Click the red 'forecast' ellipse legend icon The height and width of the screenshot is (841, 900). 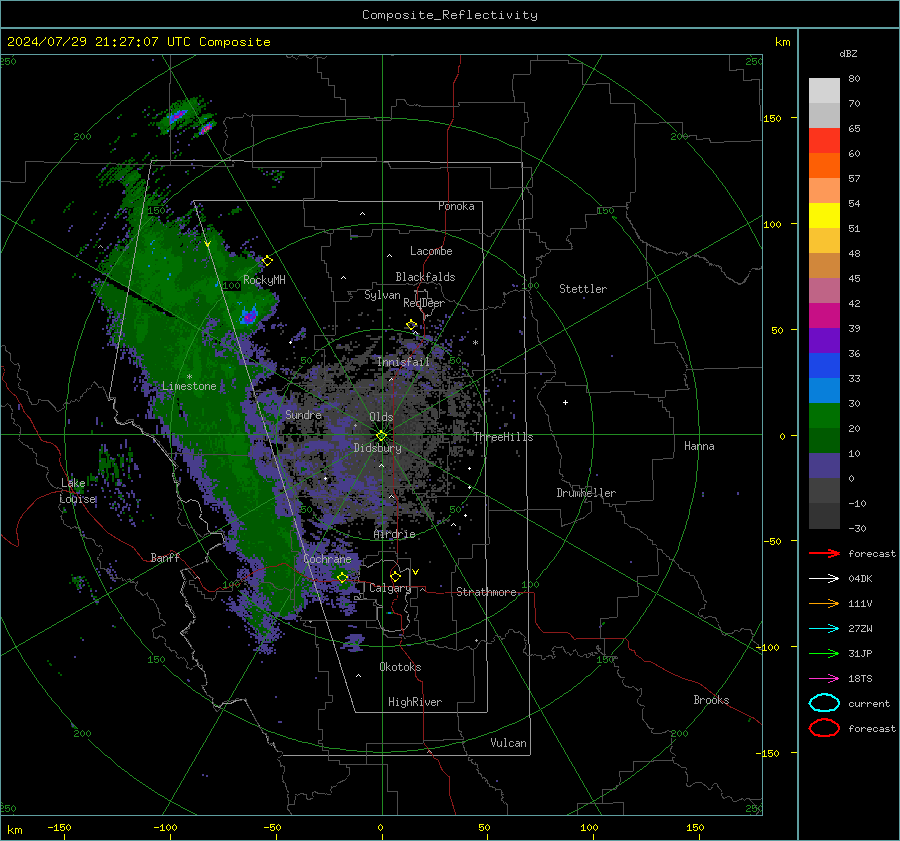pos(824,728)
